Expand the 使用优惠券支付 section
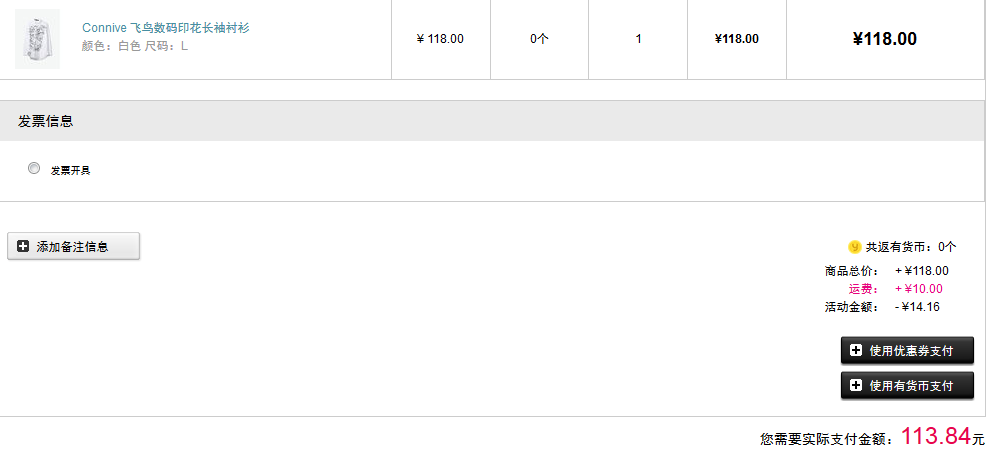This screenshot has width=988, height=449. (x=907, y=351)
